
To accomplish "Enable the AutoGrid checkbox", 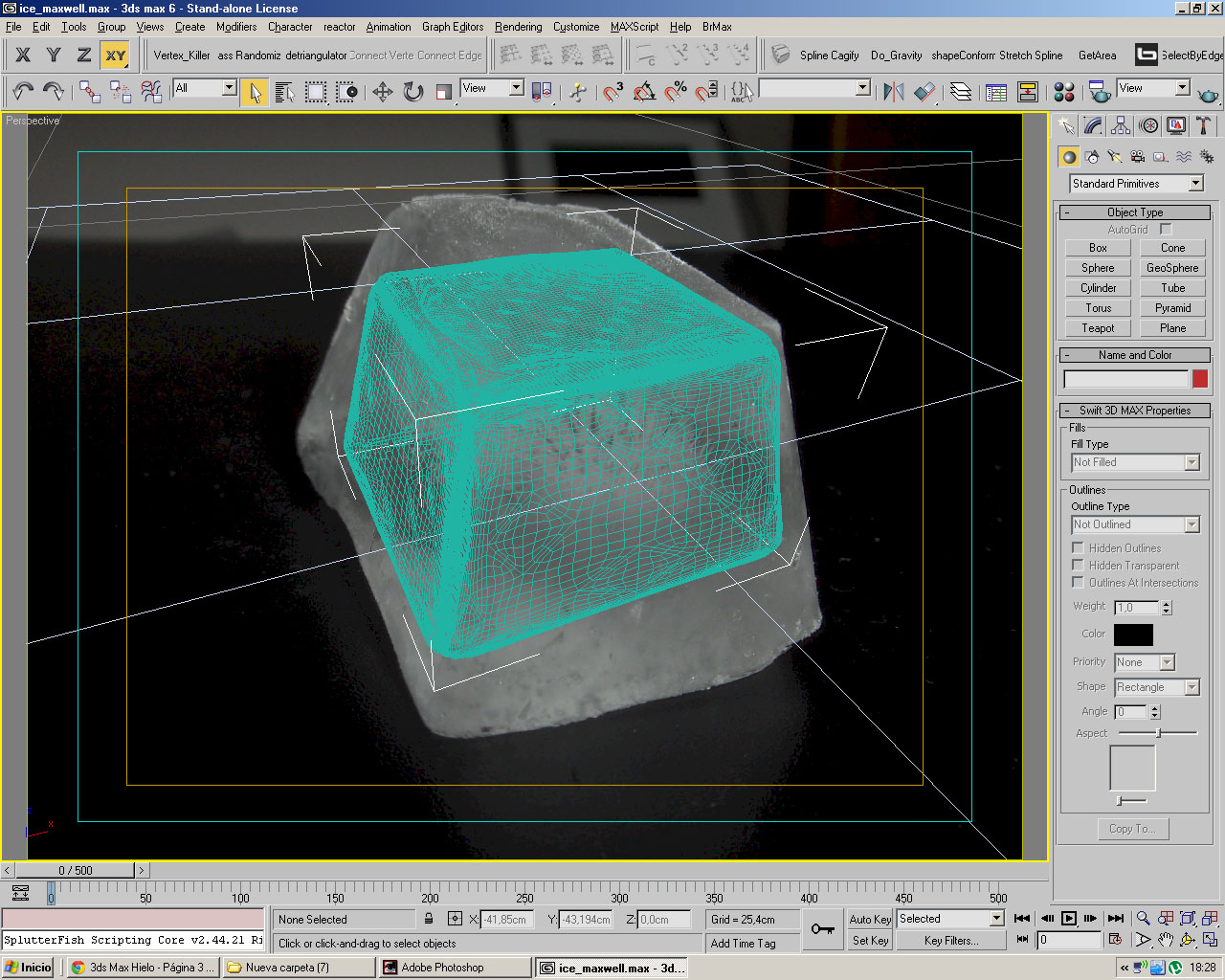I will (x=1166, y=230).
